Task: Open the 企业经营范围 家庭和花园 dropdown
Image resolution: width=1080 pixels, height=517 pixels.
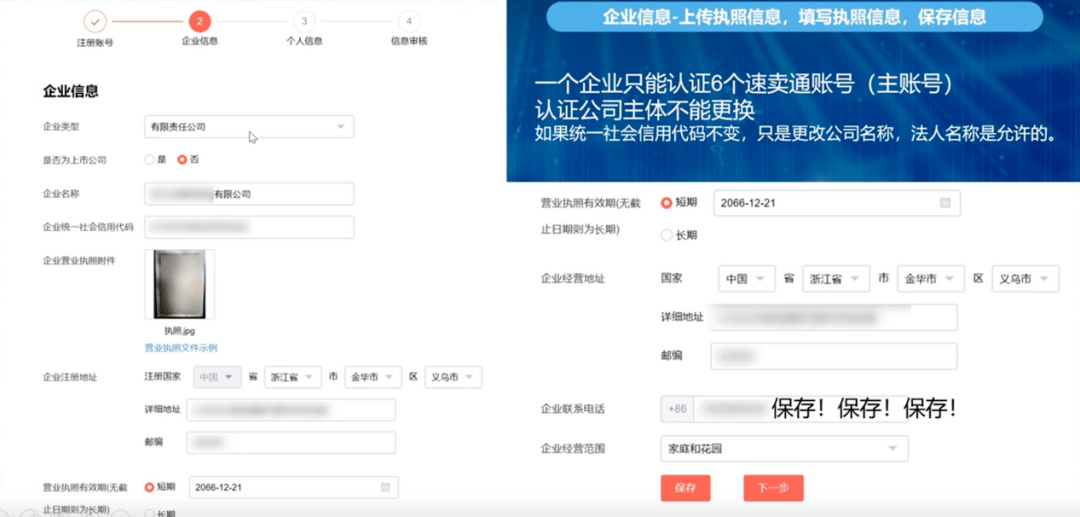Action: pos(784,449)
